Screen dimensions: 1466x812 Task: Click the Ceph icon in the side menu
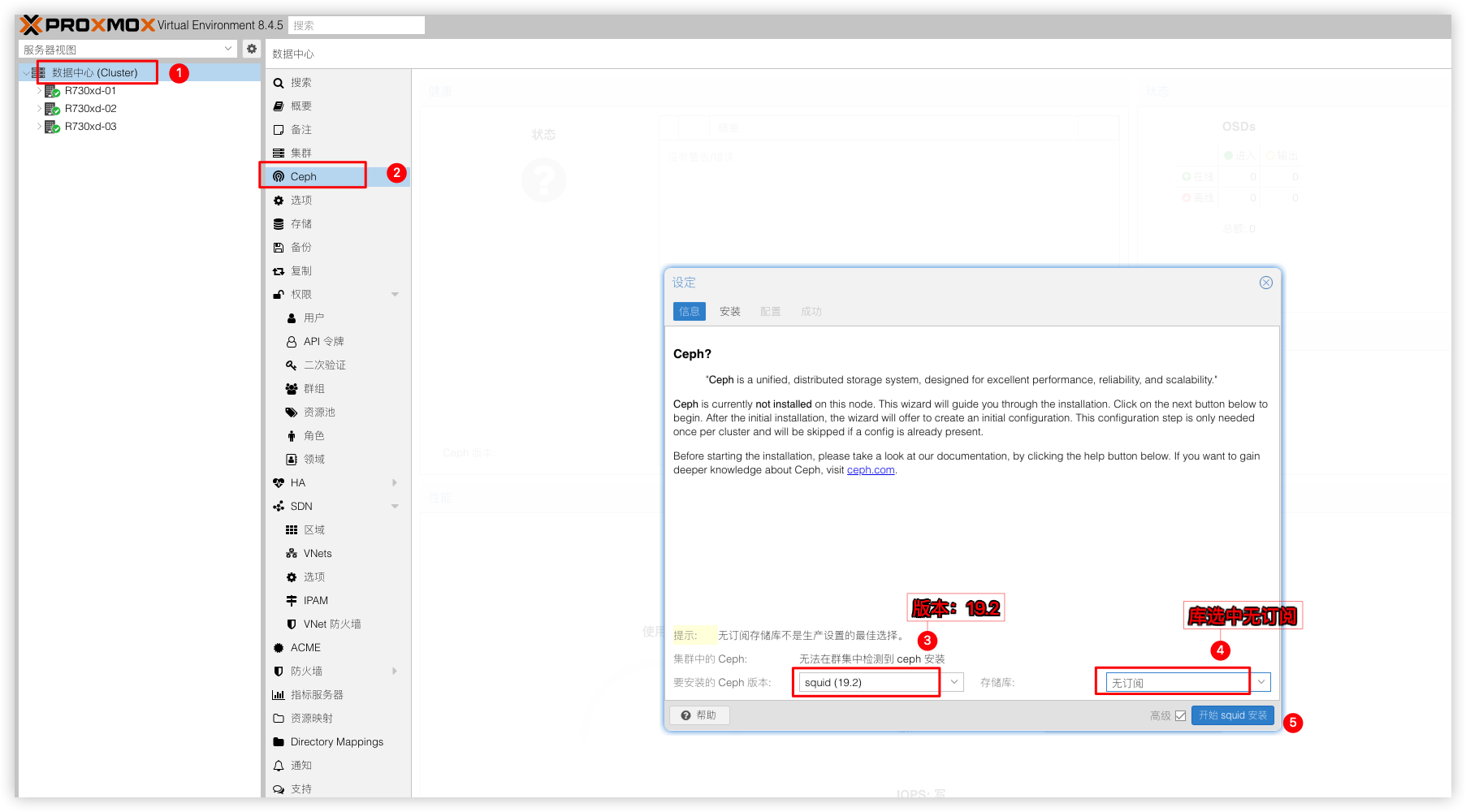pyautogui.click(x=279, y=177)
